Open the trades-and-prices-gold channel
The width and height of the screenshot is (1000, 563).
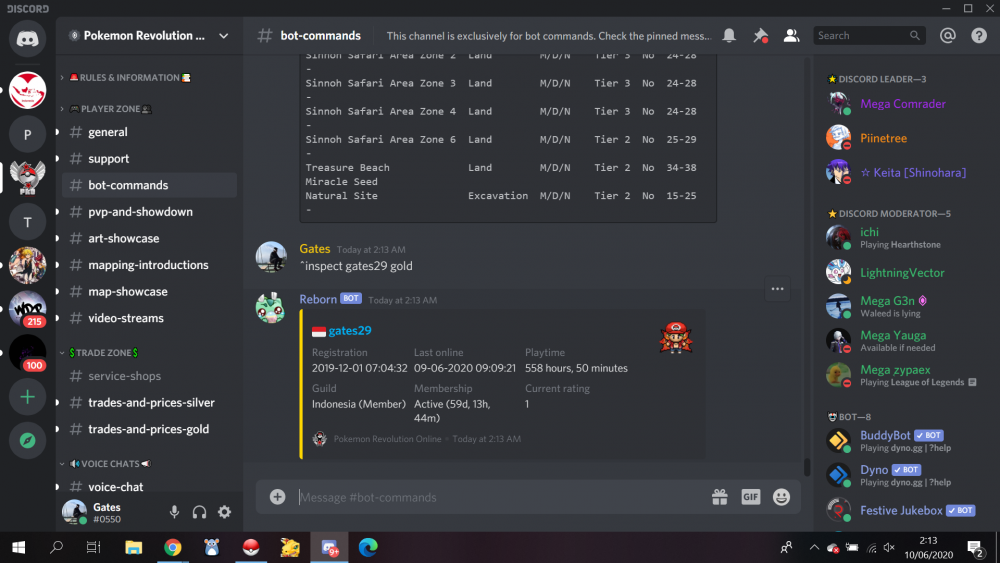[148, 429]
